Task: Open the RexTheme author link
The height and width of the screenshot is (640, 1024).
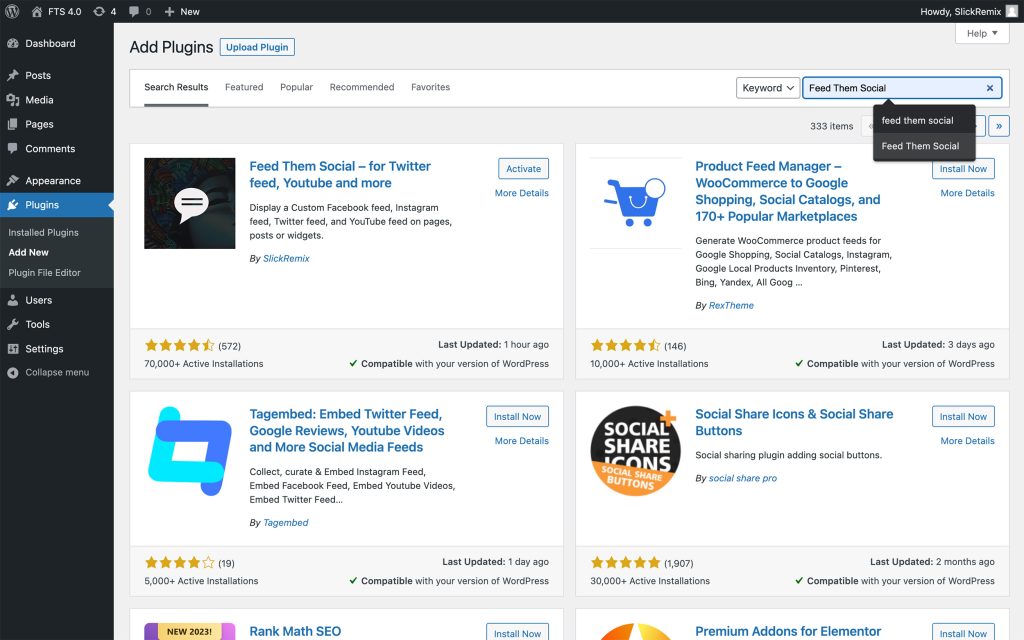Action: click(731, 305)
